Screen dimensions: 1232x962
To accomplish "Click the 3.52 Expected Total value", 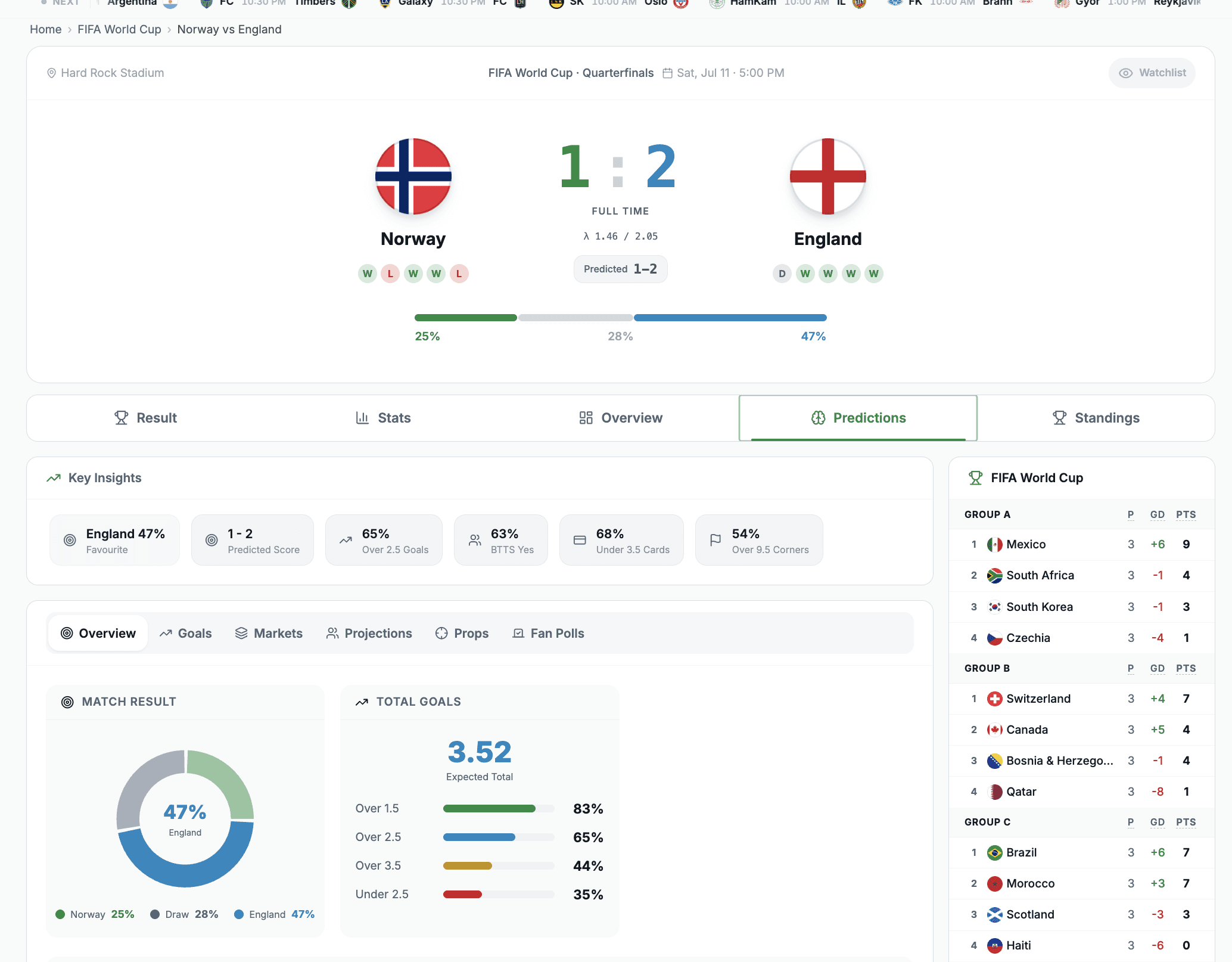I will click(x=480, y=752).
